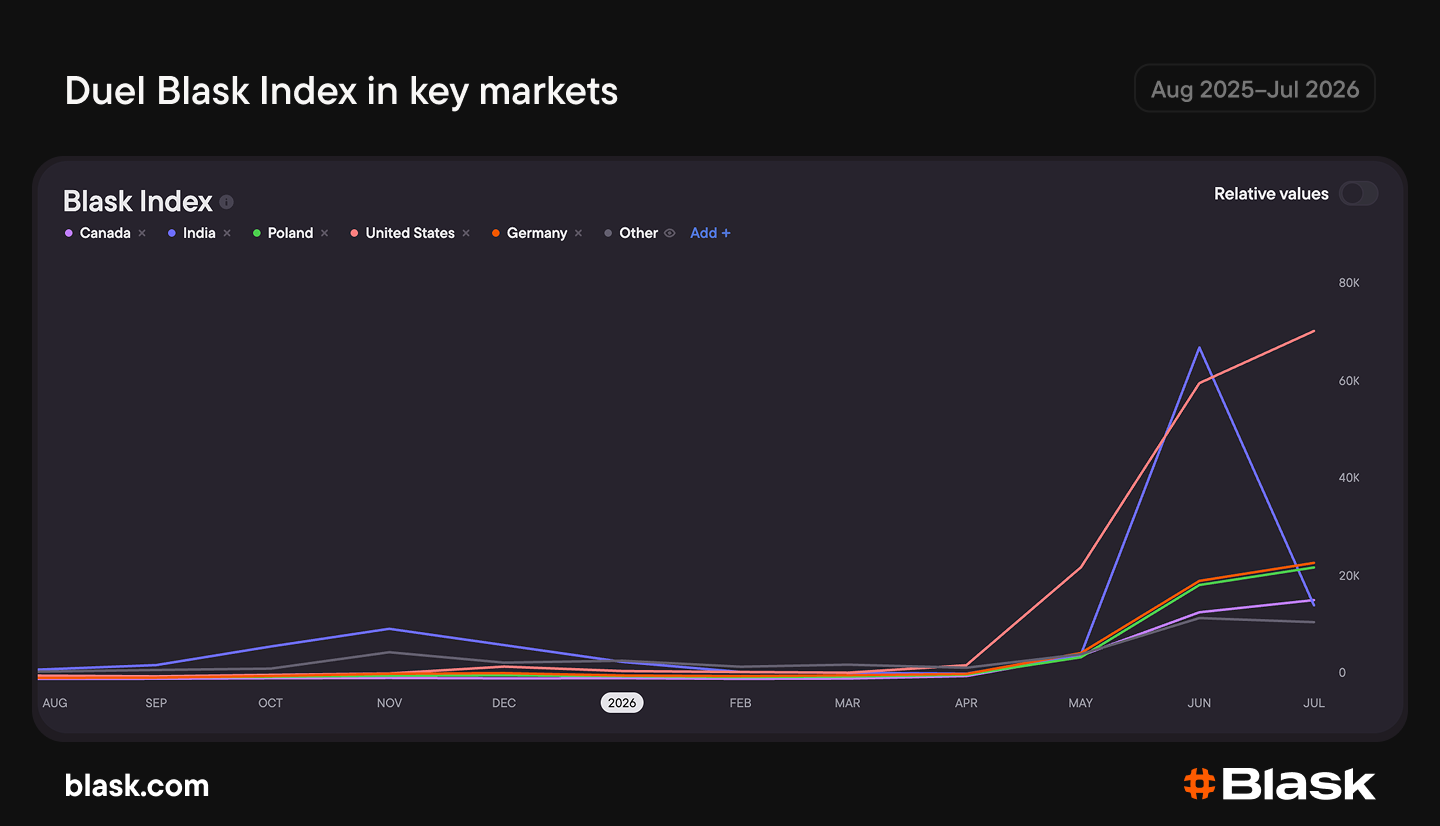Toggle visibility of the Other series
Viewport: 1440px width, 826px height.
(670, 233)
